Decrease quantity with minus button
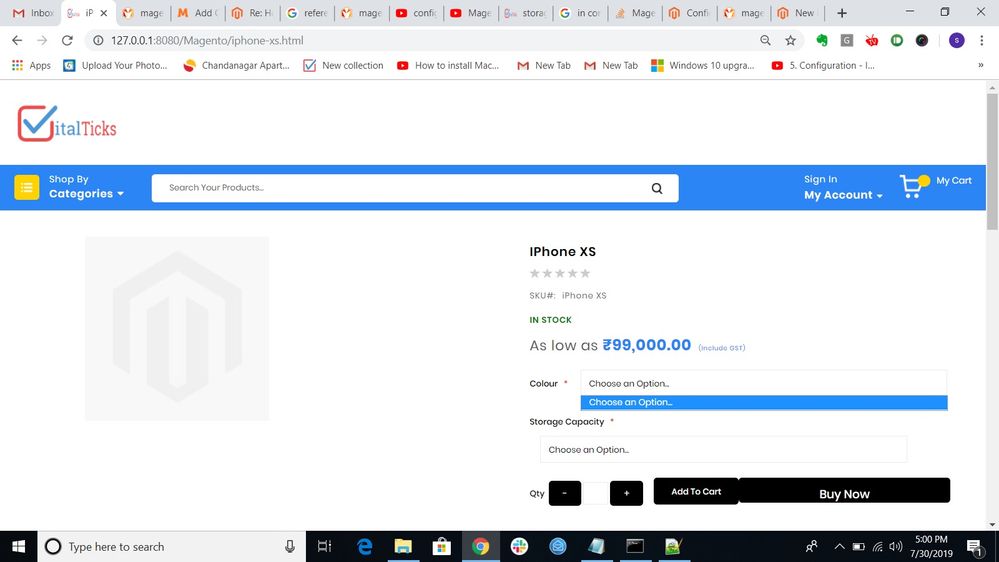Image resolution: width=999 pixels, height=562 pixels. pos(564,493)
